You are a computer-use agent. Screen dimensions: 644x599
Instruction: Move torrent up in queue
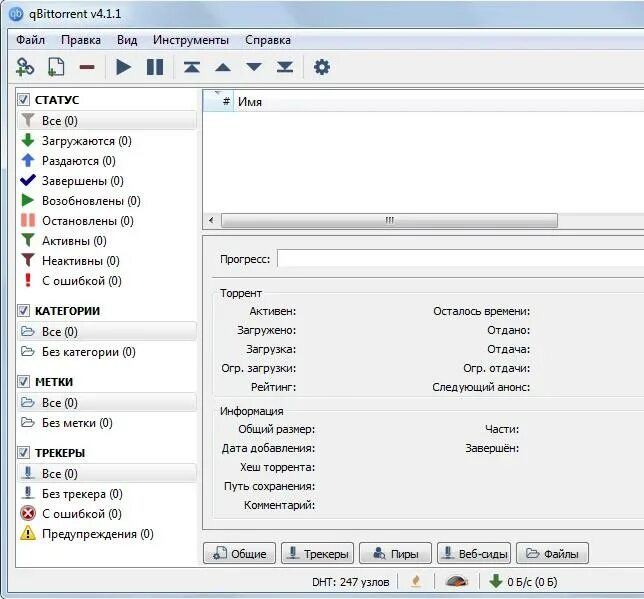tap(223, 67)
